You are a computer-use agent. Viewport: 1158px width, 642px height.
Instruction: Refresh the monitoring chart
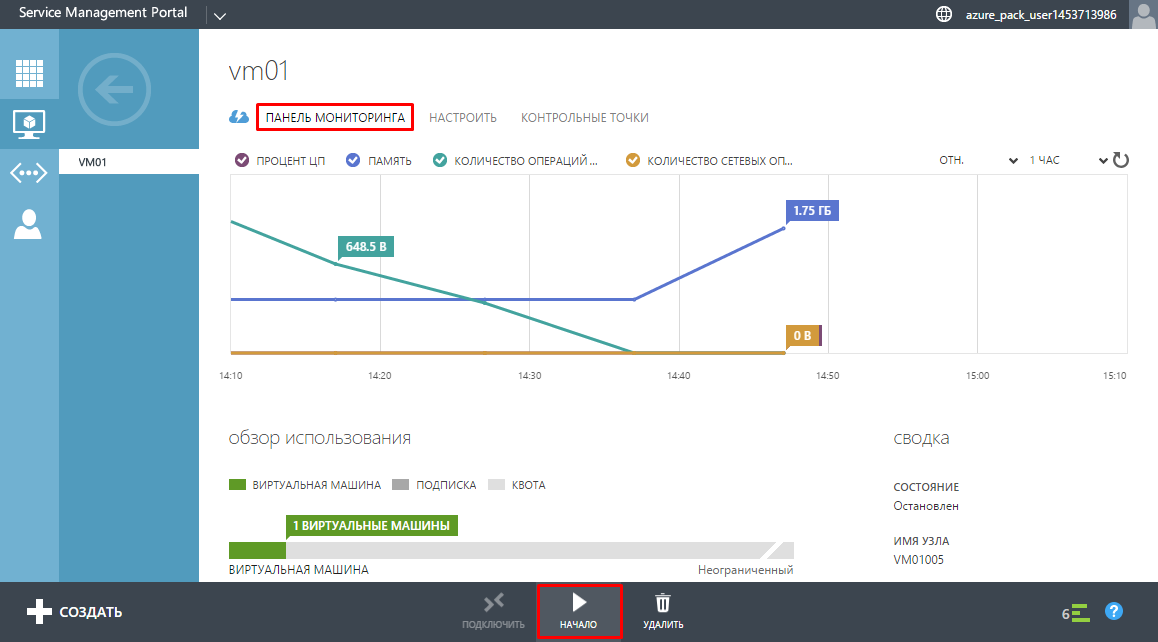pos(1121,160)
